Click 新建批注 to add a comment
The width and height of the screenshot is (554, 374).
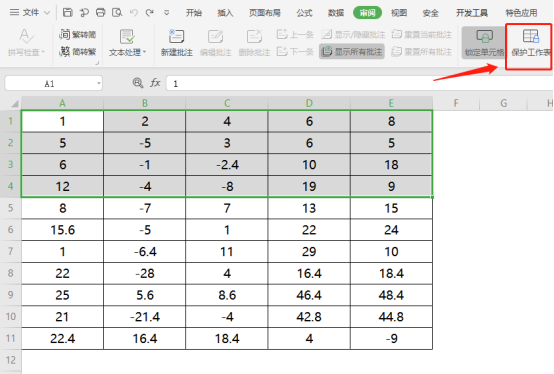(176, 43)
